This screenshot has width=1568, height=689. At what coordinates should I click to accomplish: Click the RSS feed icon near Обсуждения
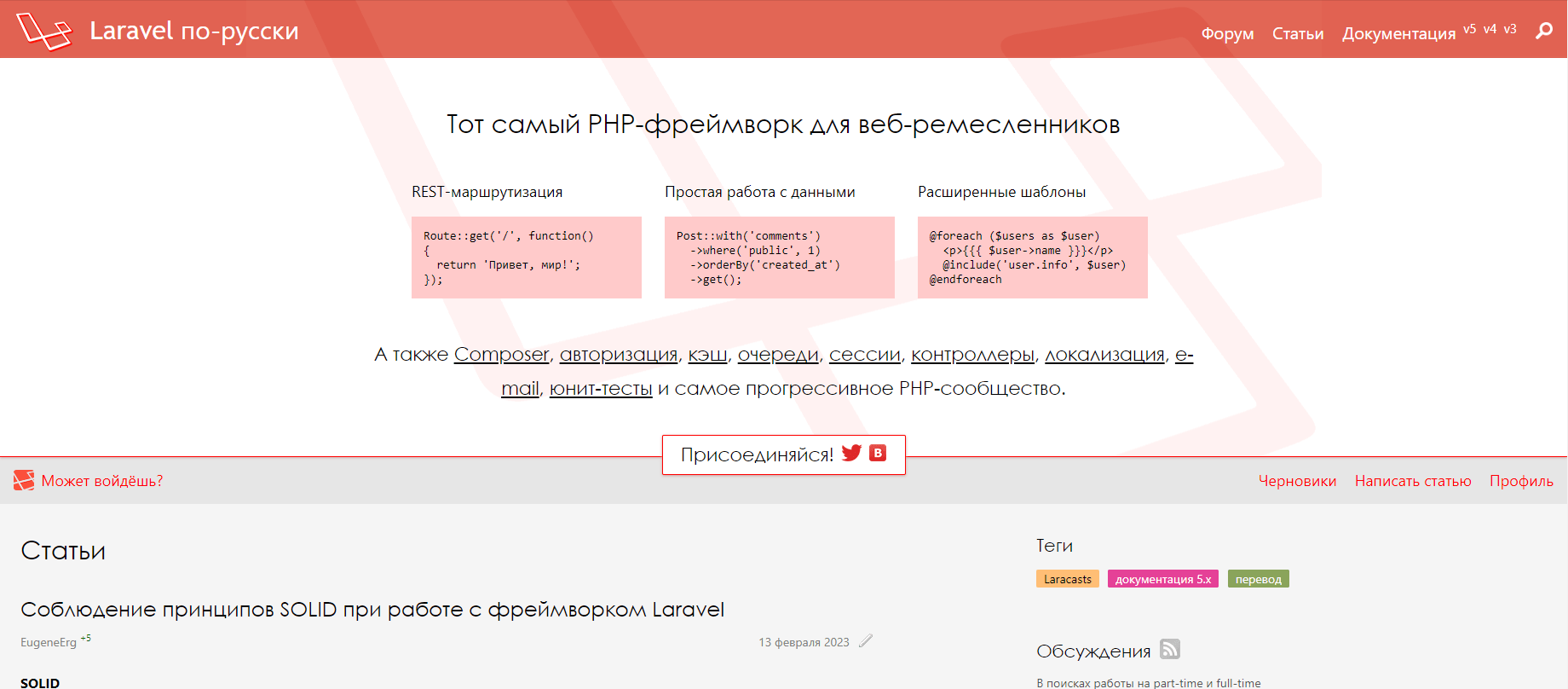tap(1170, 650)
